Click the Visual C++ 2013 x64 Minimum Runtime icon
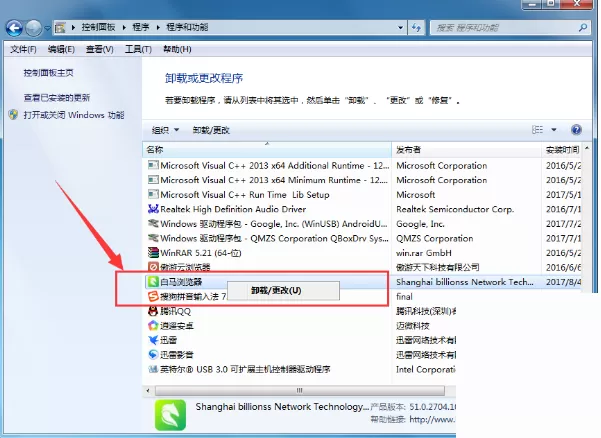This screenshot has width=601, height=438. pyautogui.click(x=153, y=180)
